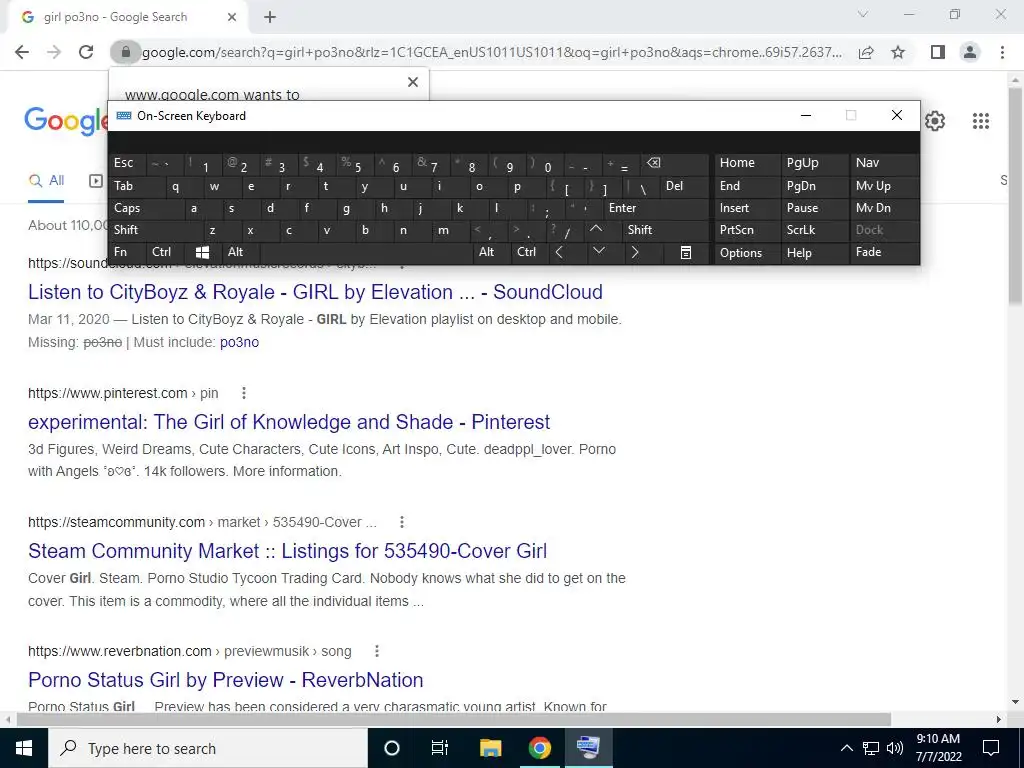1024x768 pixels.
Task: Toggle the Nav mode key
Action: pyautogui.click(x=884, y=163)
